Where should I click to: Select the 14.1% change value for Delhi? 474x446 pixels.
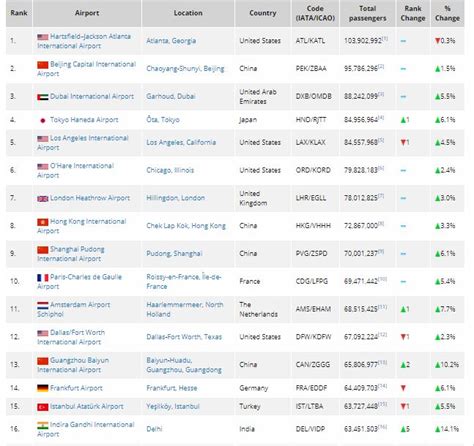[x=450, y=429]
